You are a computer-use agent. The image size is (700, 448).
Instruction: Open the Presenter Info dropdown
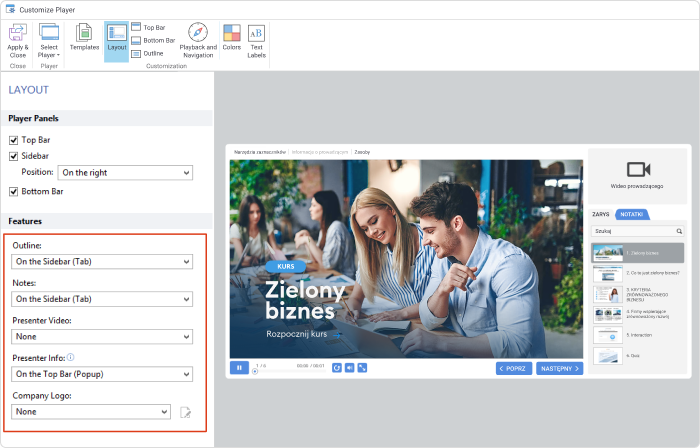pos(102,374)
